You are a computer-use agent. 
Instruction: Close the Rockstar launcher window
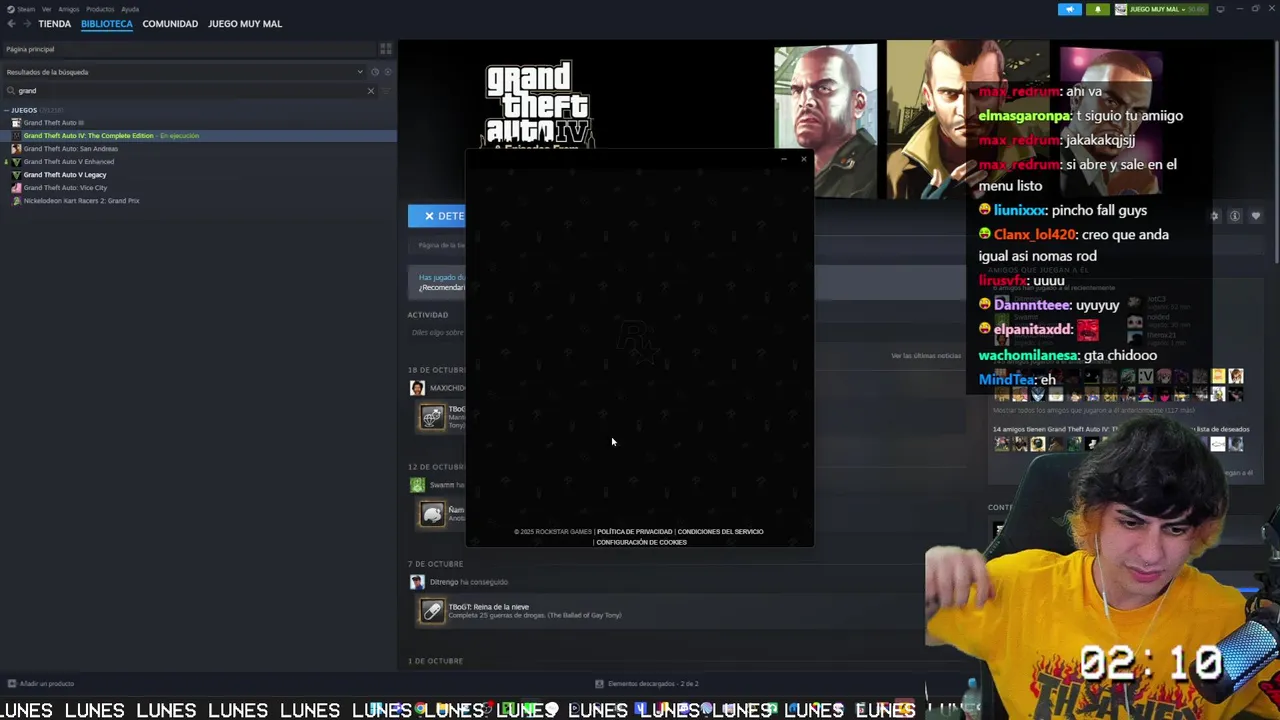click(x=803, y=159)
